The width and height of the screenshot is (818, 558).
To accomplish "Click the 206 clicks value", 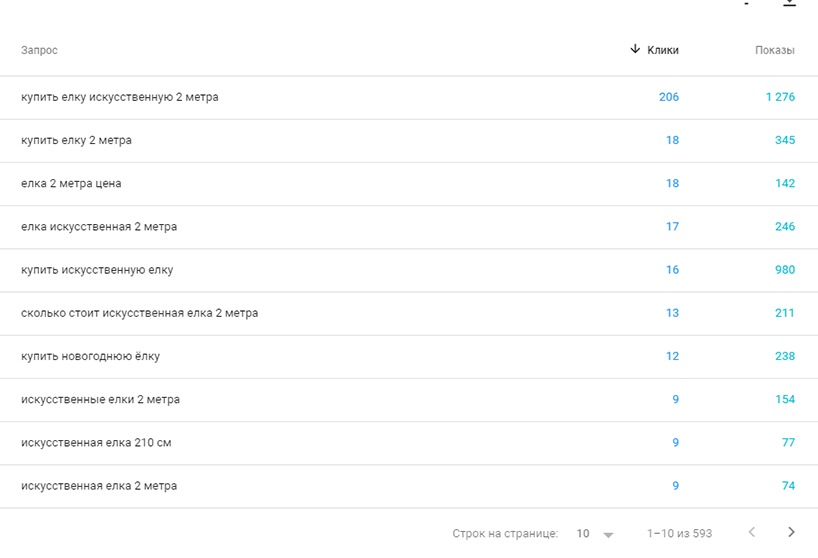I will pyautogui.click(x=669, y=97).
